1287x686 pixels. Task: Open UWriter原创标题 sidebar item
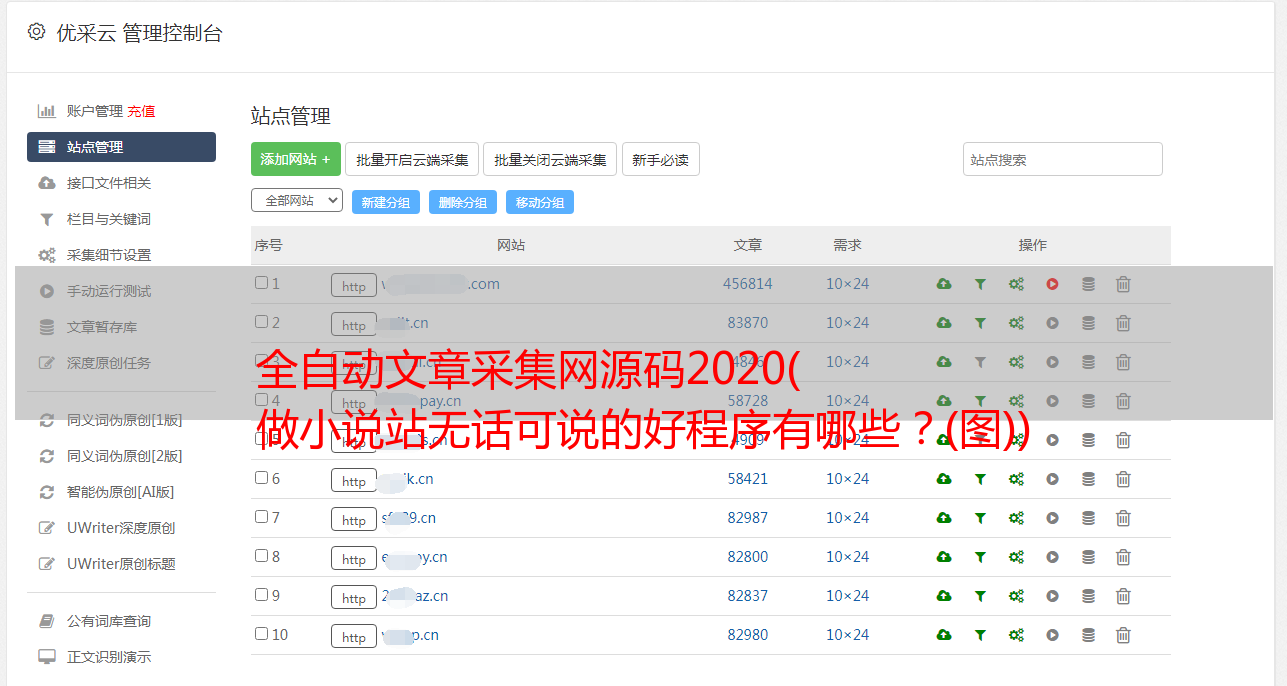click(x=121, y=564)
